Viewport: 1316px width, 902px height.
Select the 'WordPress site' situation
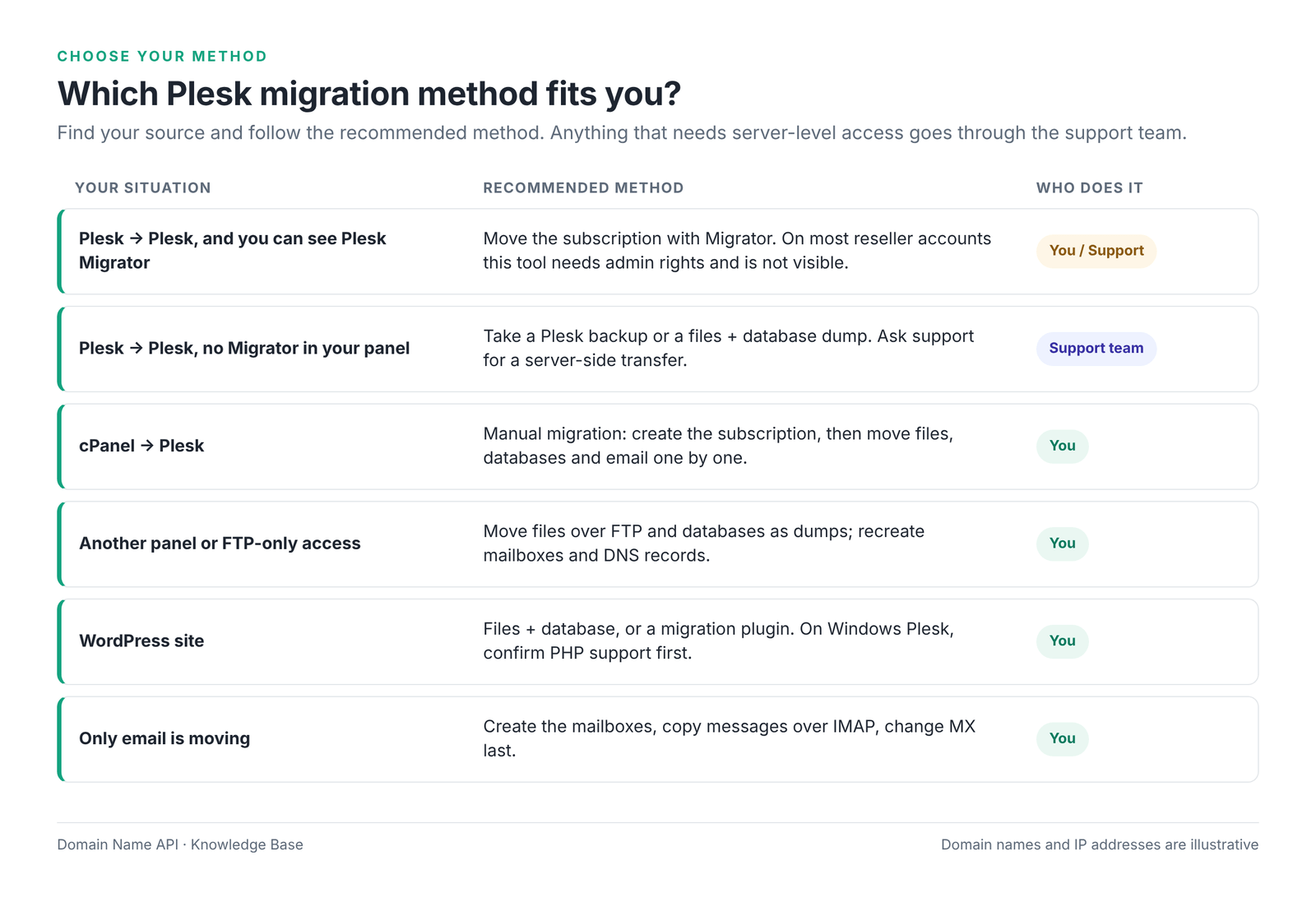(x=141, y=641)
